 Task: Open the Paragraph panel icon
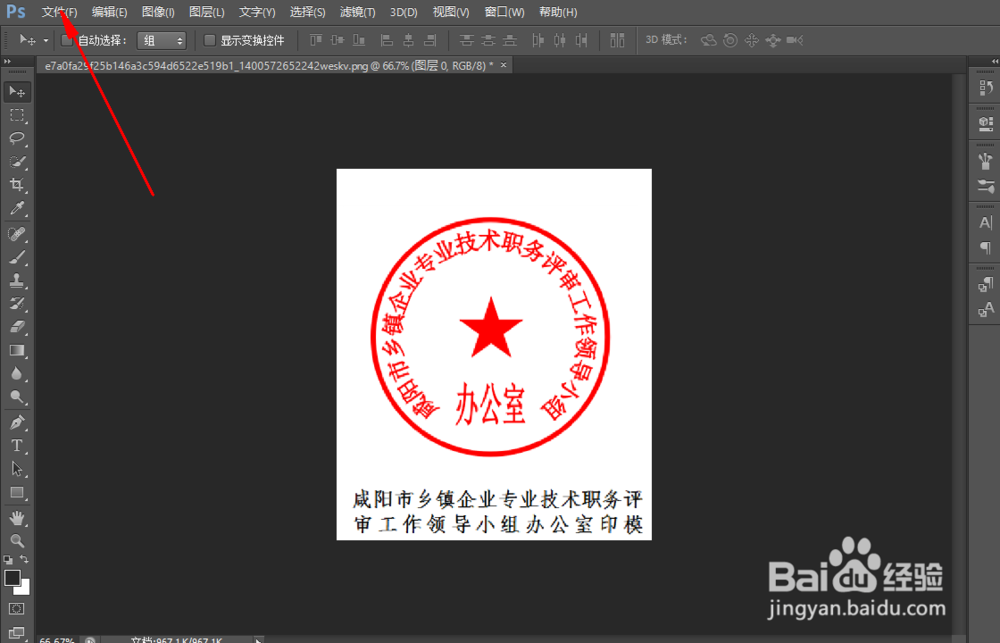pos(984,245)
